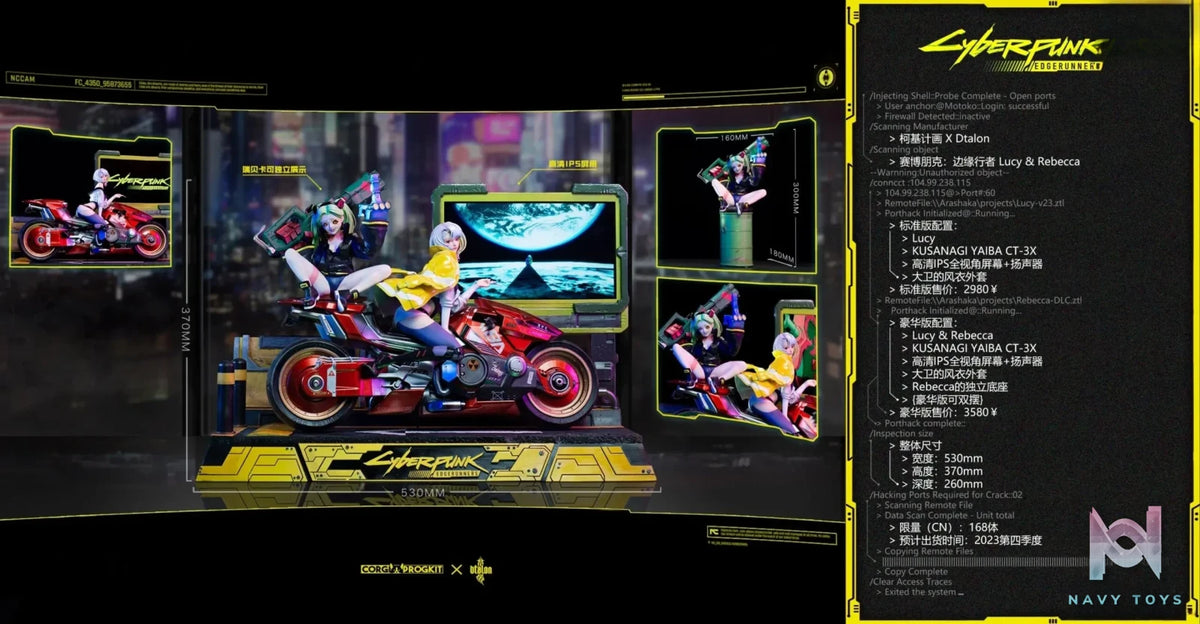Click the Cyberpunk Edgerunners logo in the info panel
The width and height of the screenshot is (1200, 624).
pos(1012,48)
